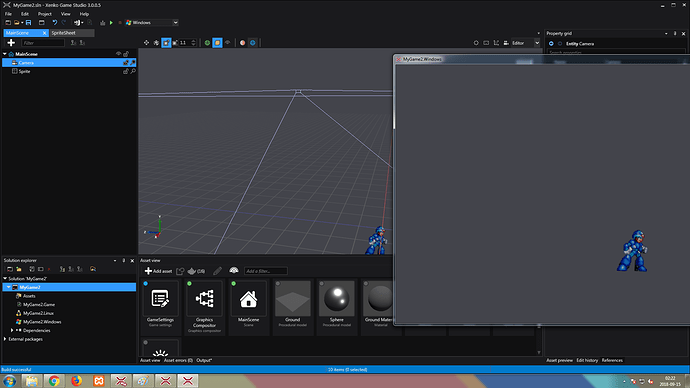The width and height of the screenshot is (690, 388).
Task: Adjust the snap value stepper arrows
Action: click(193, 43)
